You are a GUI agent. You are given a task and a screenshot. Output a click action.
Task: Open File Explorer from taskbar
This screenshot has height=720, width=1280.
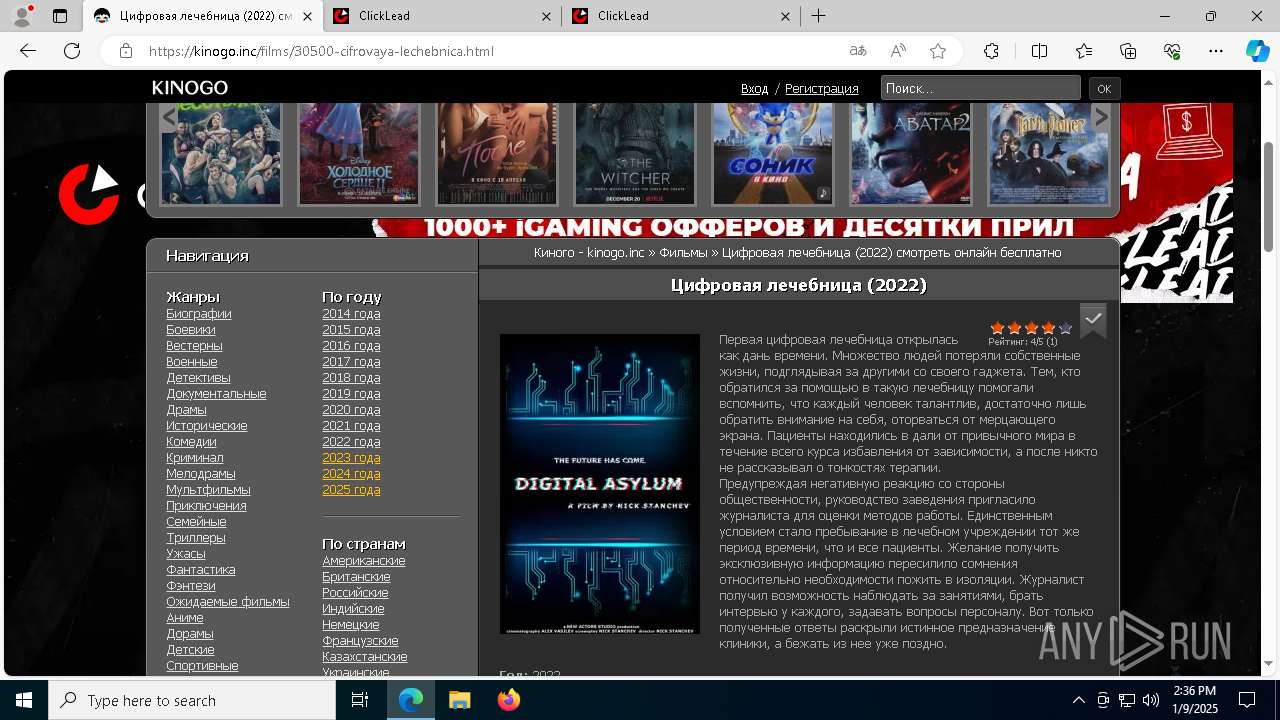(x=459, y=700)
